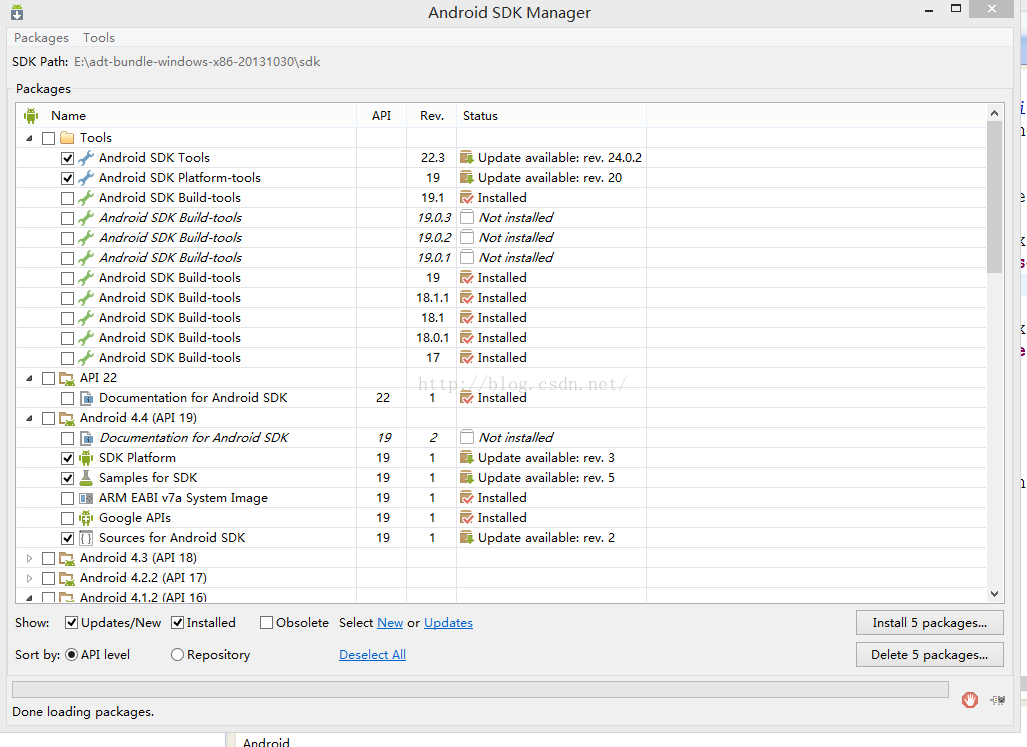Image resolution: width=1027 pixels, height=747 pixels.
Task: Click the Android robot icon in Name header
Action: pyautogui.click(x=31, y=116)
